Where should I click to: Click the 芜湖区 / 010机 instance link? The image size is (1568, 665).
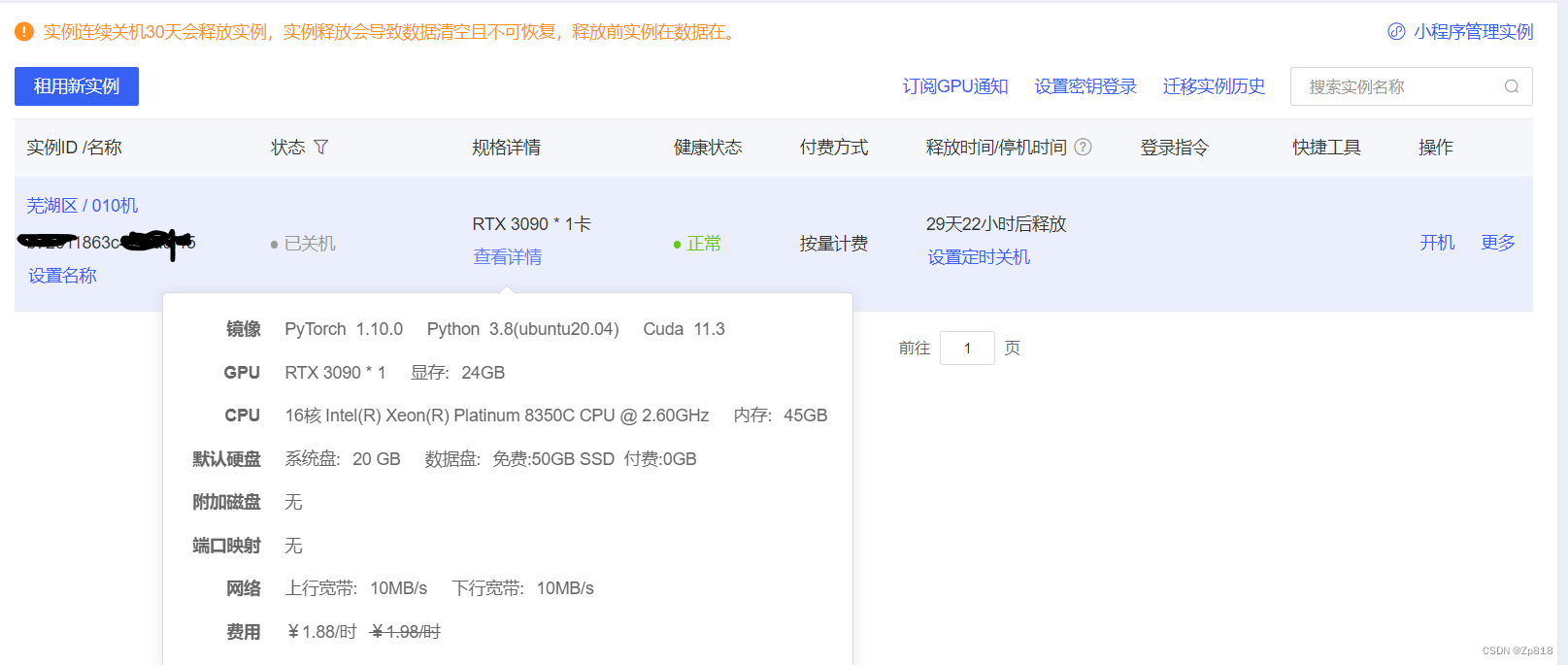click(x=83, y=206)
